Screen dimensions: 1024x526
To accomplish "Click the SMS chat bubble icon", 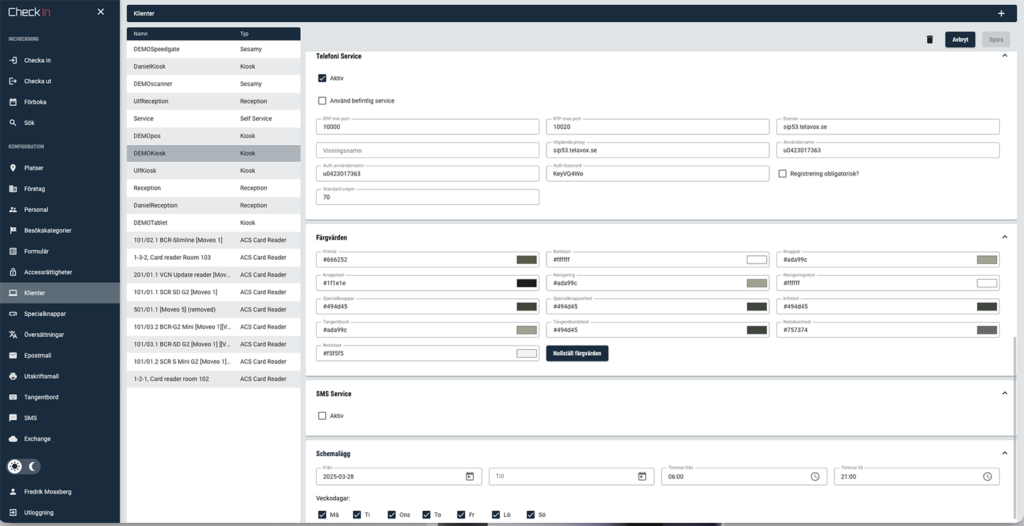I will 13,418.
